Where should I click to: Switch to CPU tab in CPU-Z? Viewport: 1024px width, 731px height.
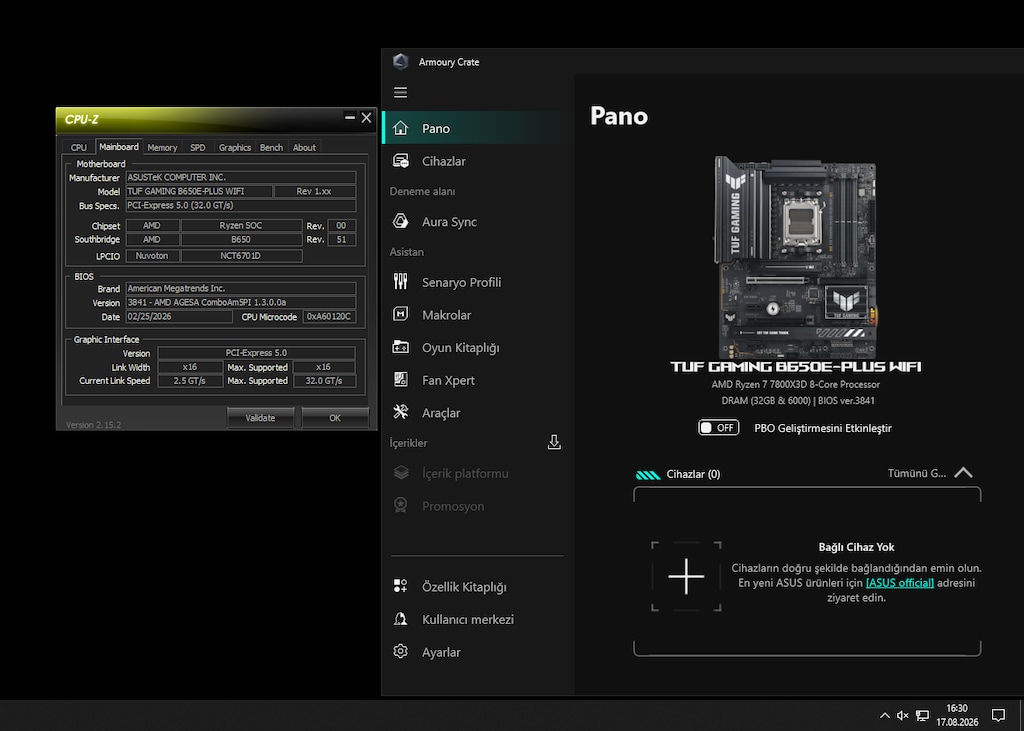point(78,148)
